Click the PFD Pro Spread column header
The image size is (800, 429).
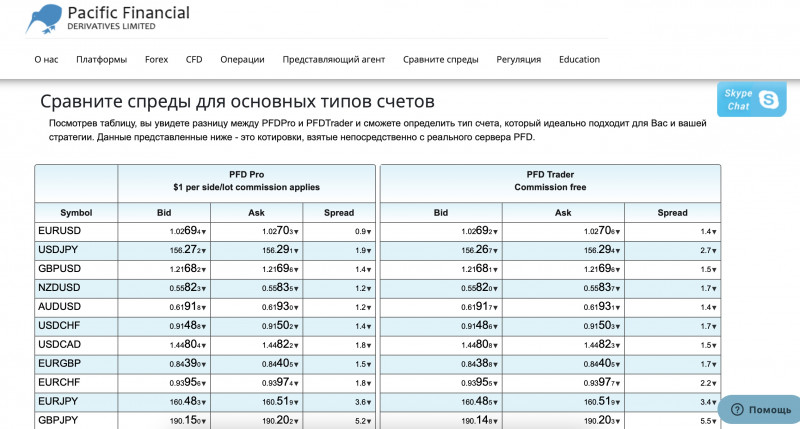point(339,213)
